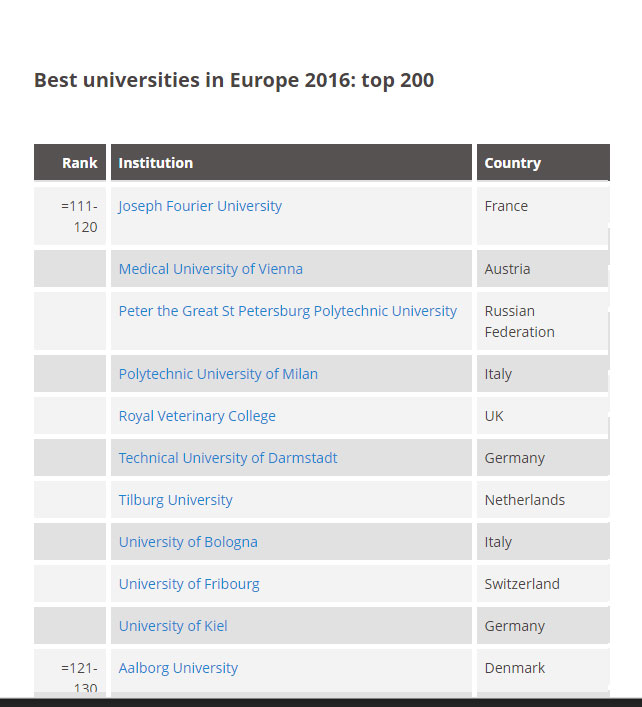
Task: Open the University of Kiel link
Action: [x=173, y=626]
